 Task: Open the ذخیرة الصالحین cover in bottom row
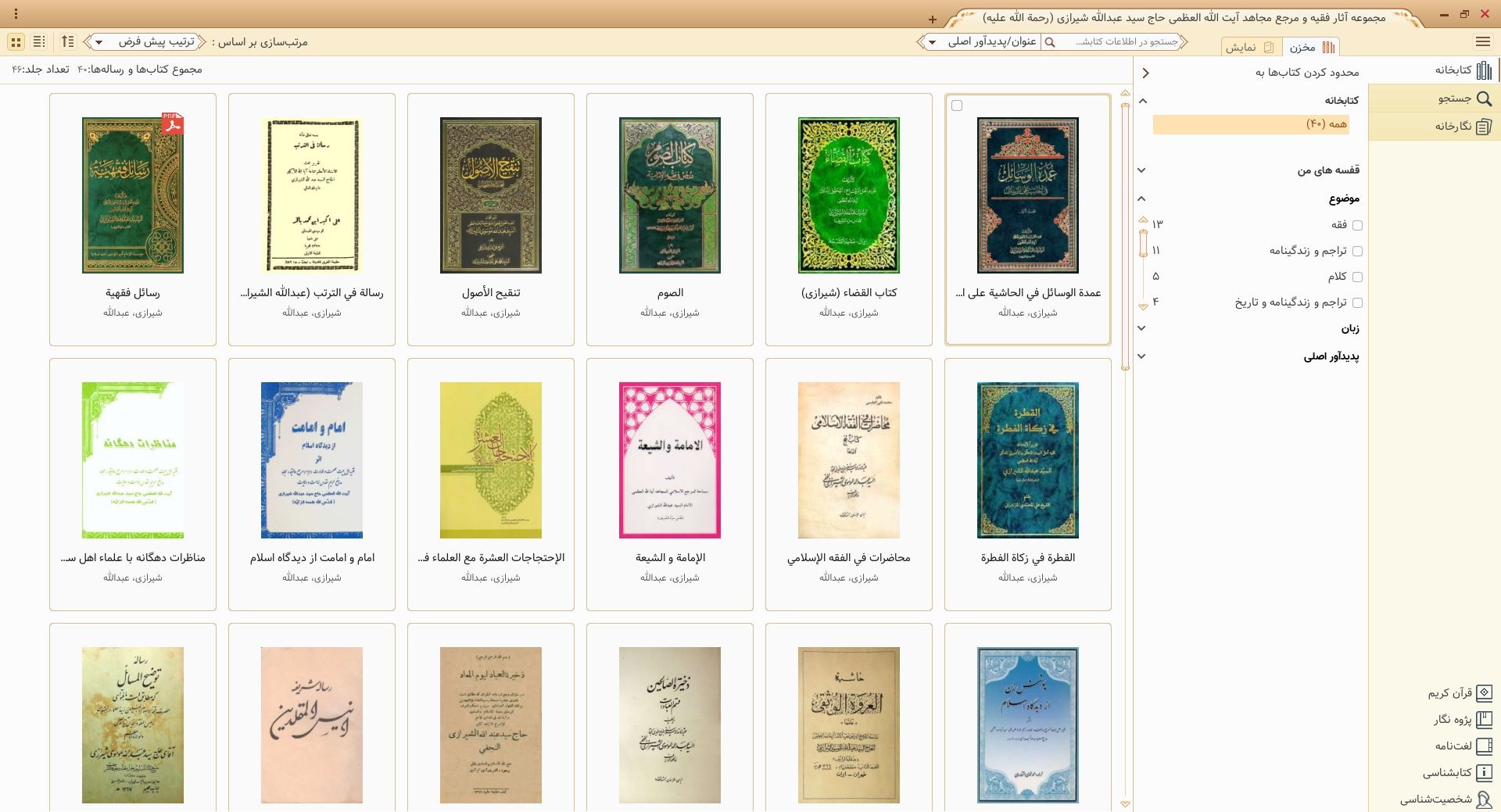pyautogui.click(x=670, y=725)
